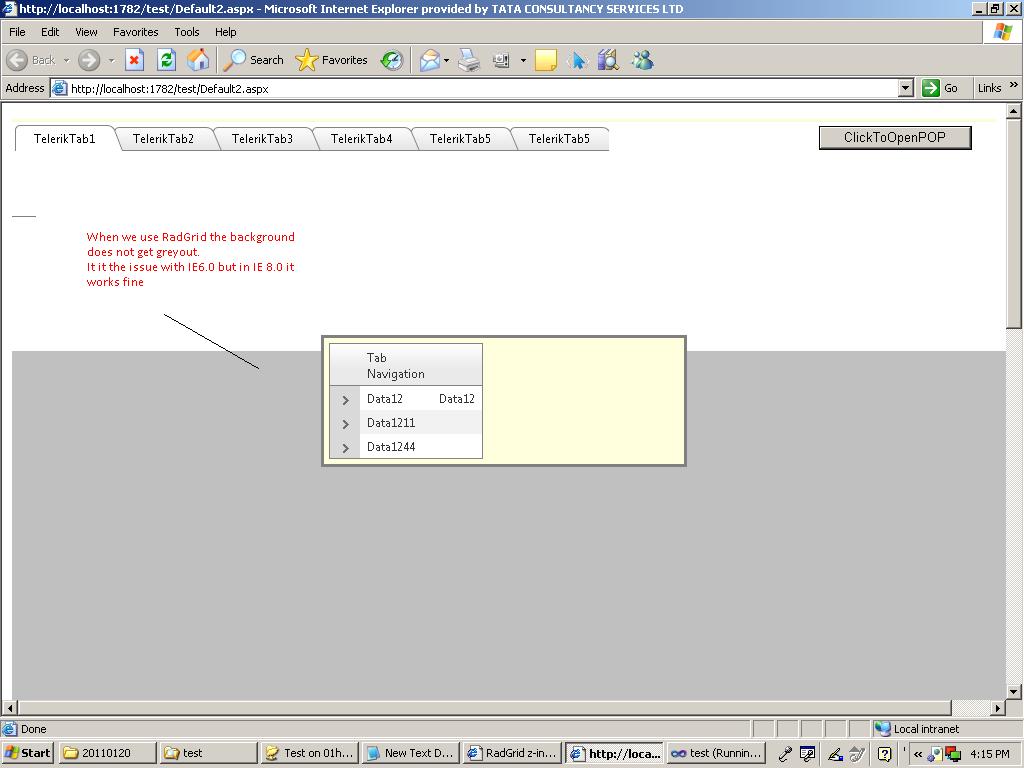Screen dimensions: 1024x768
Task: Click the vertical scrollbar down arrow
Action: pos(1013,691)
